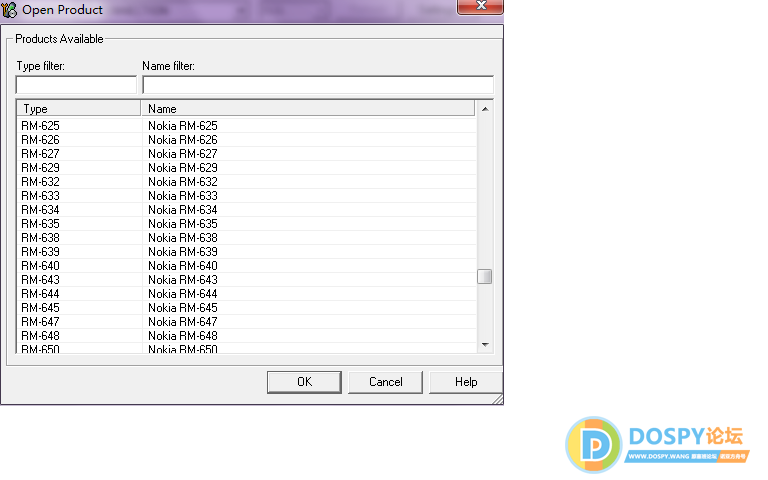Pick Nokia RM-635 from products

(x=183, y=224)
